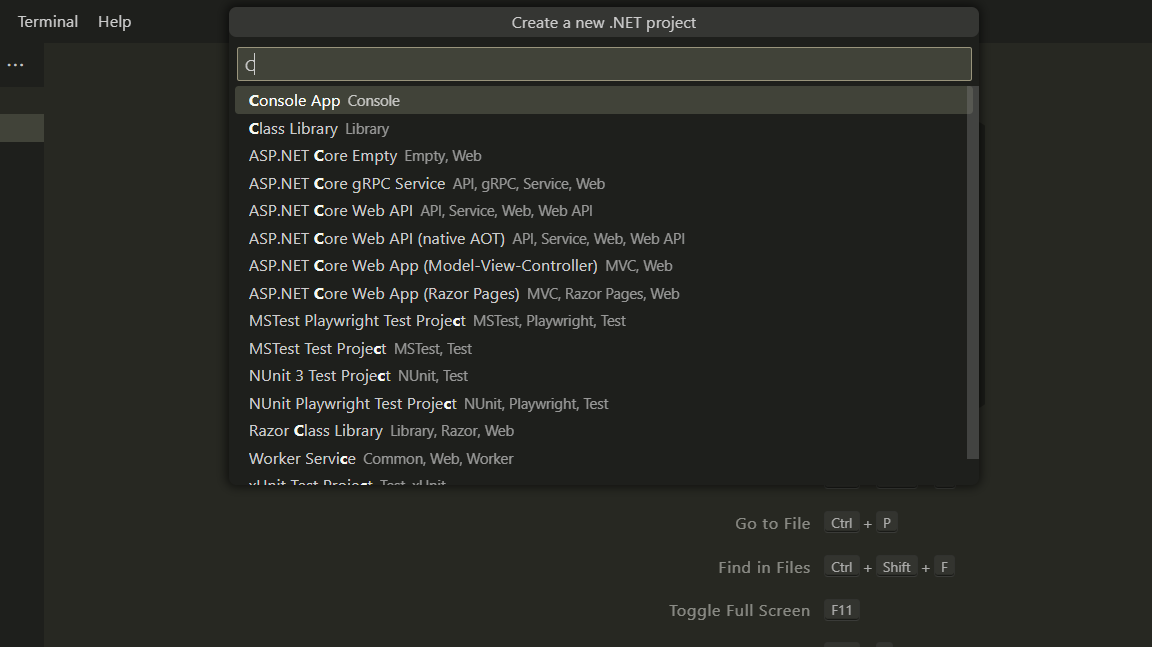Click the F11 key badge
Viewport: 1152px width, 647px height.
(841, 610)
